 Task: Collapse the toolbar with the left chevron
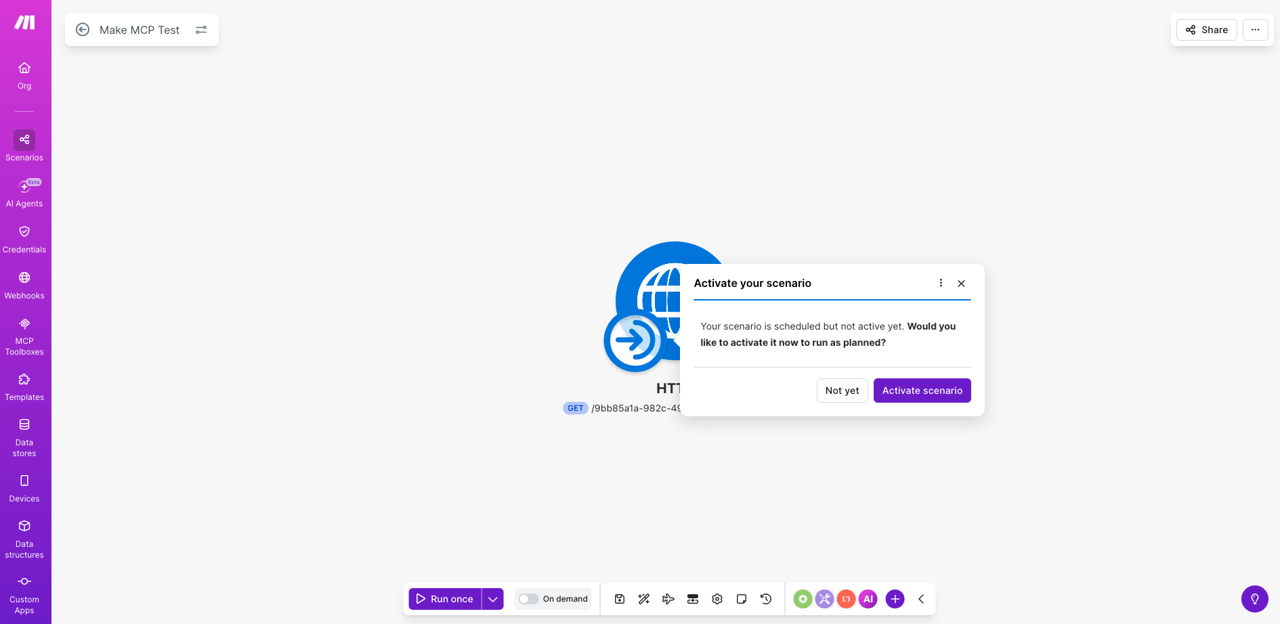click(921, 599)
